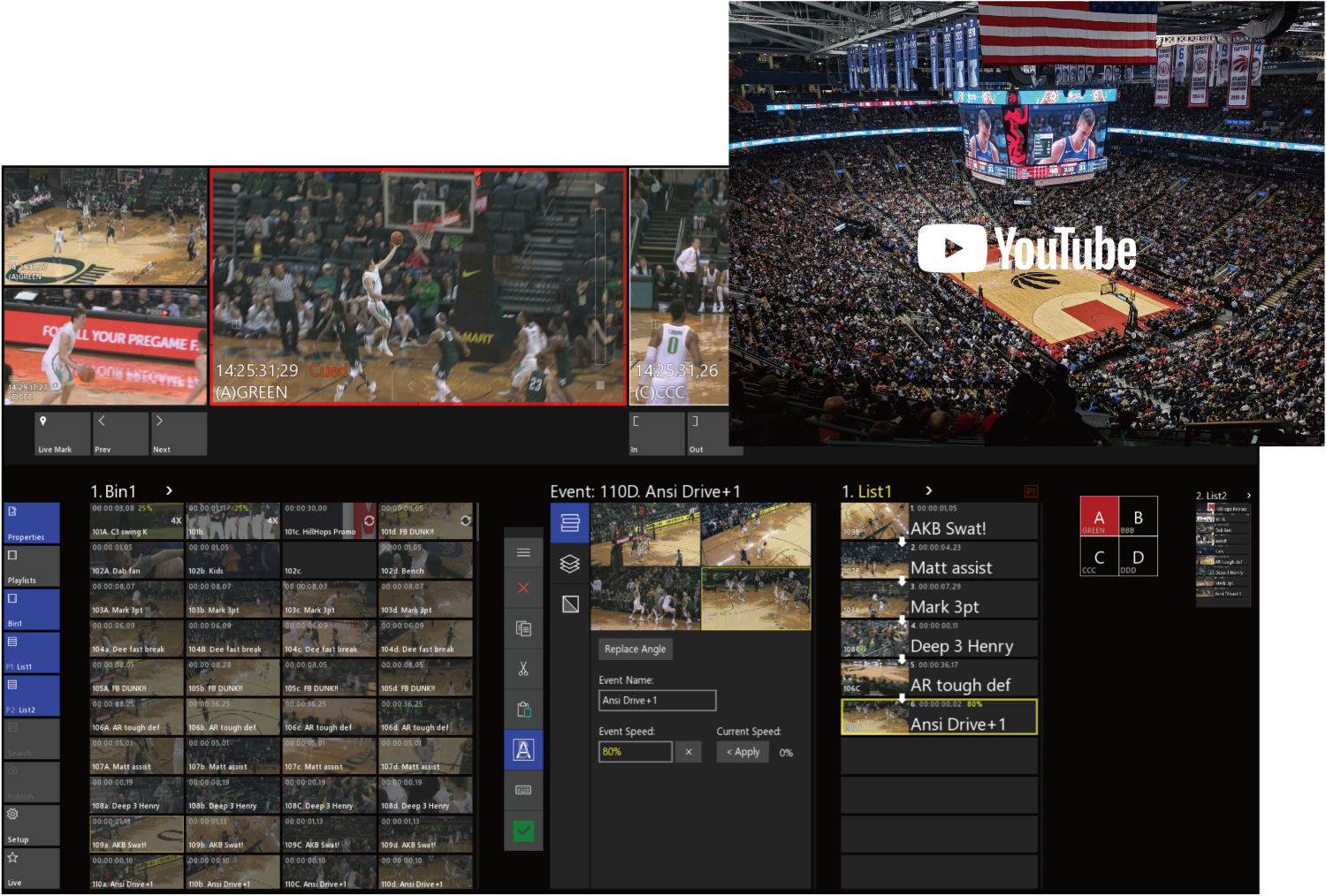
Task: Select the Bin1 sidebar button
Action: coord(32,610)
